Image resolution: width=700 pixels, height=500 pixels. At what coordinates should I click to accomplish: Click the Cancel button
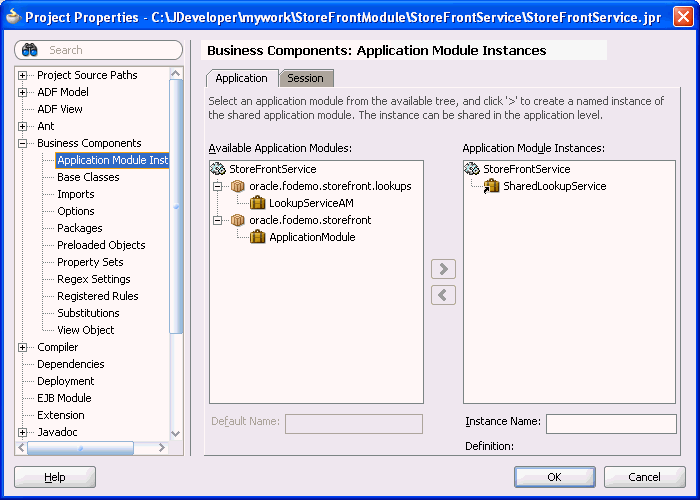[x=644, y=477]
